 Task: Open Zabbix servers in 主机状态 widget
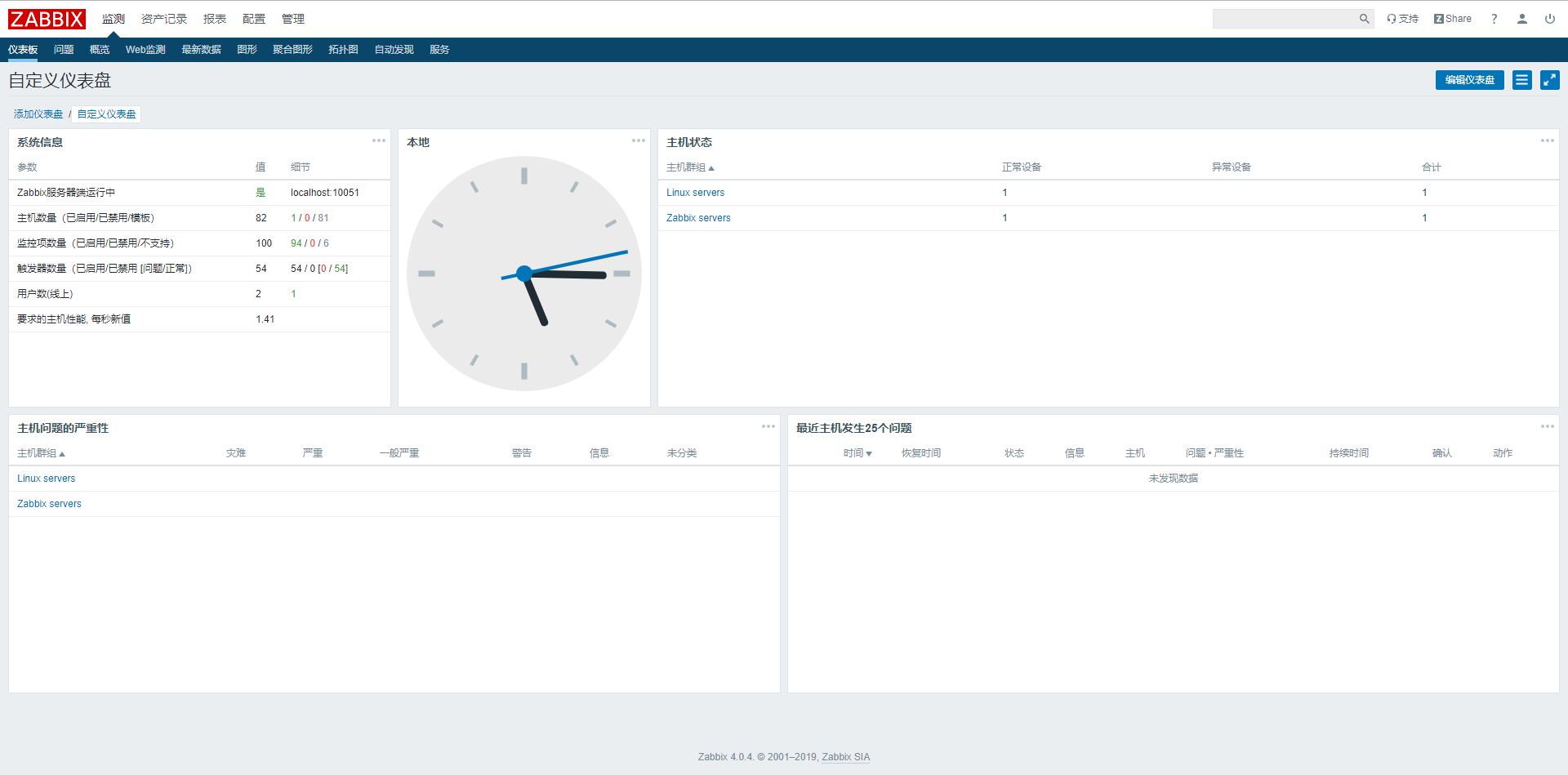tap(698, 218)
